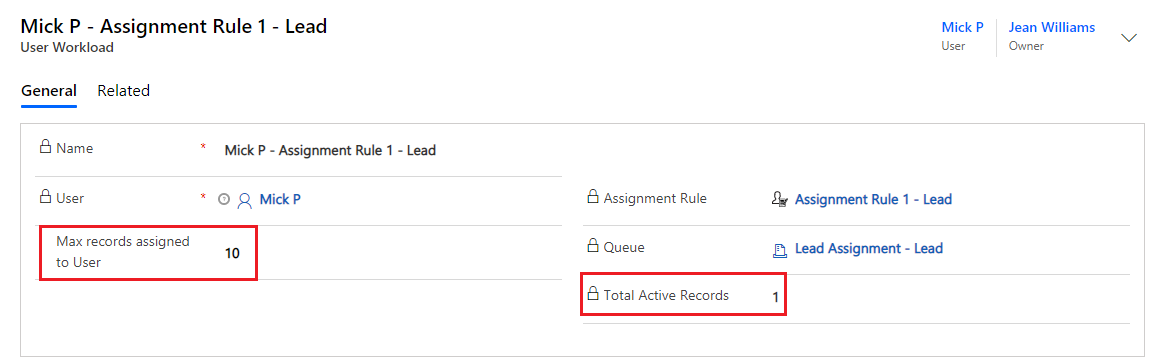Viewport: 1154px width, 363px height.
Task: Switch to the General tab
Action: (49, 91)
